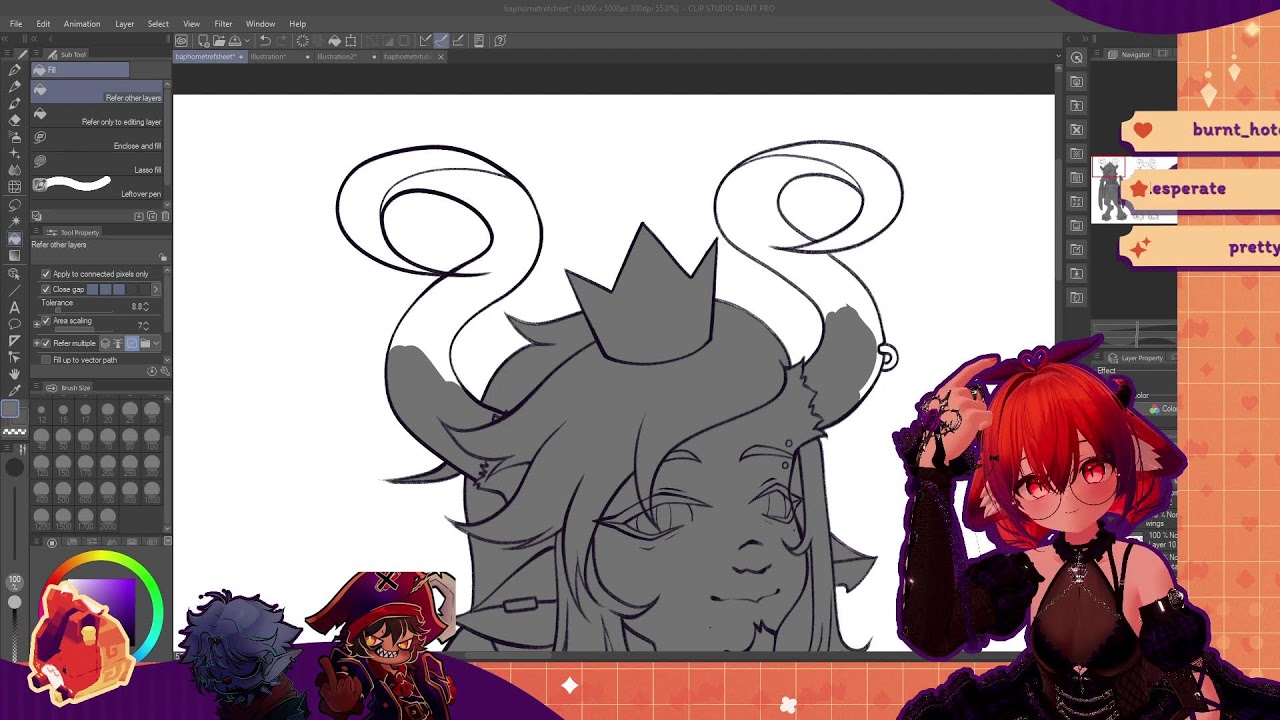Open file via the folder icon
Viewport: 1280px width, 720px height.
tap(219, 41)
